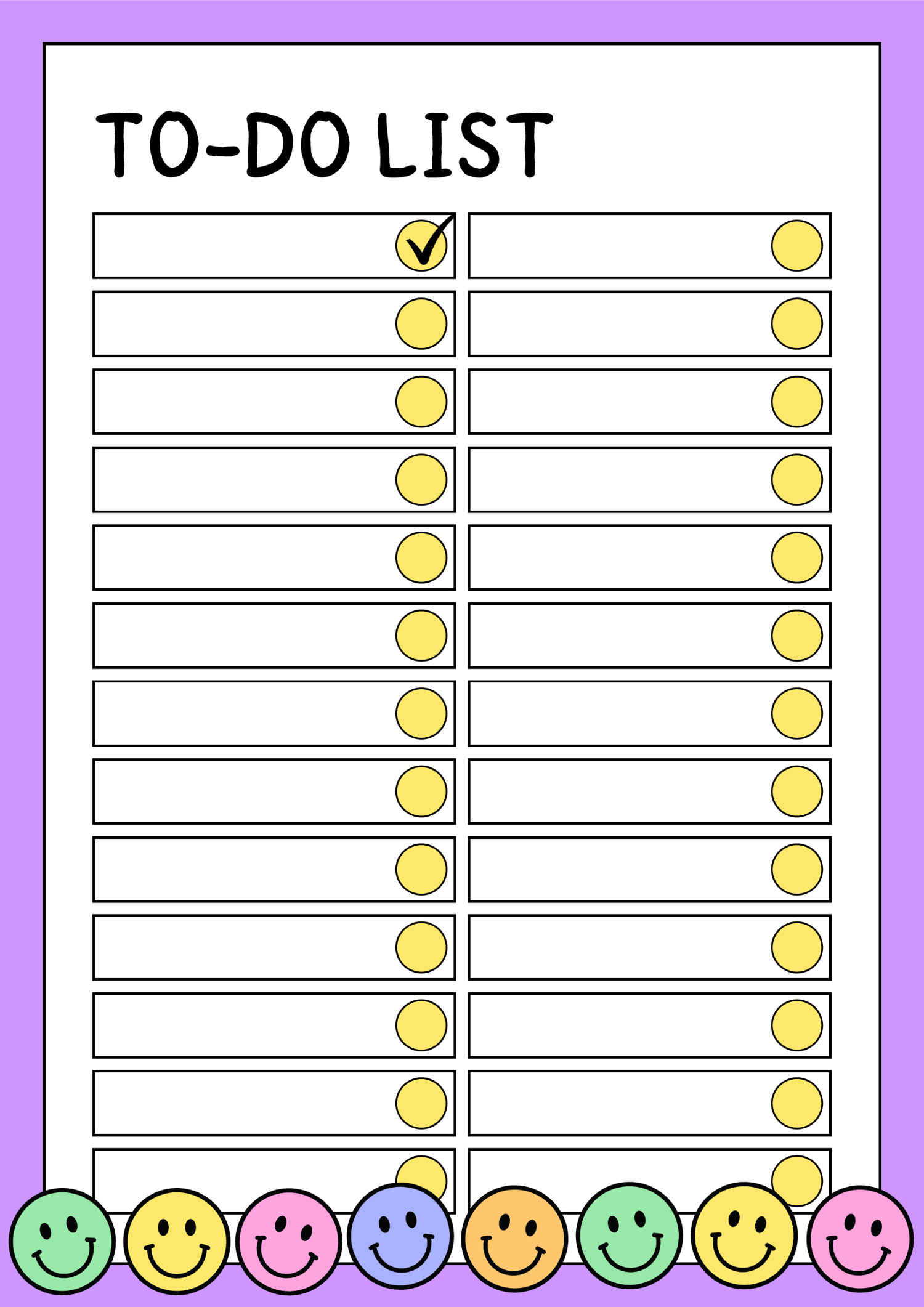924x1307 pixels.
Task: Click inside the first left task row
Action: [274, 246]
